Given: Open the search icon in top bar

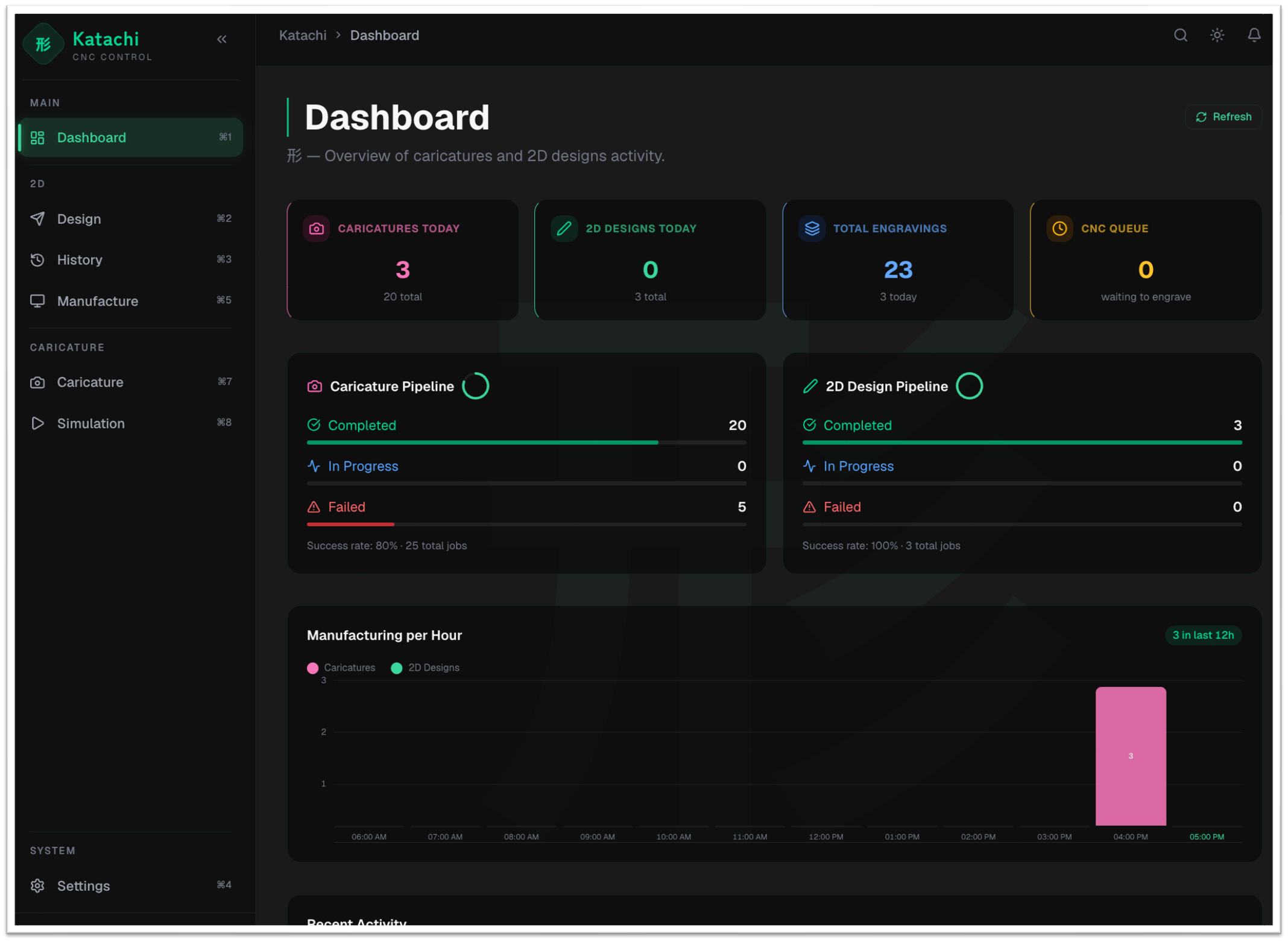Looking at the screenshot, I should tap(1180, 35).
